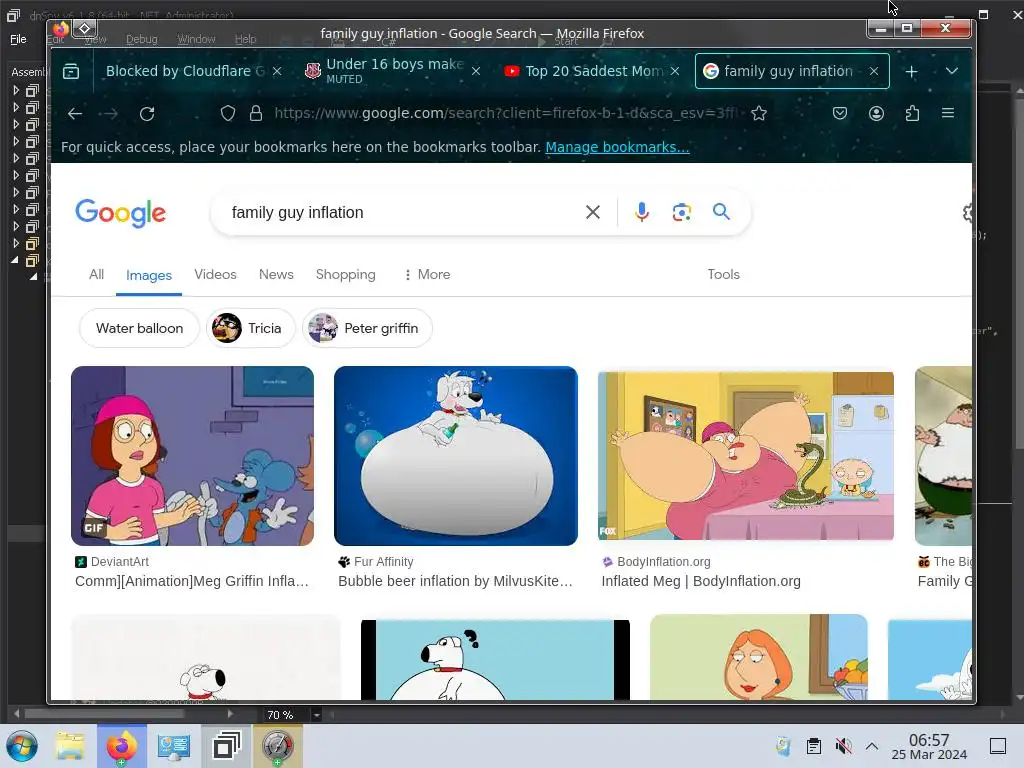Filter by Tricia chip
Screen dimensions: 1024x768
[251, 328]
